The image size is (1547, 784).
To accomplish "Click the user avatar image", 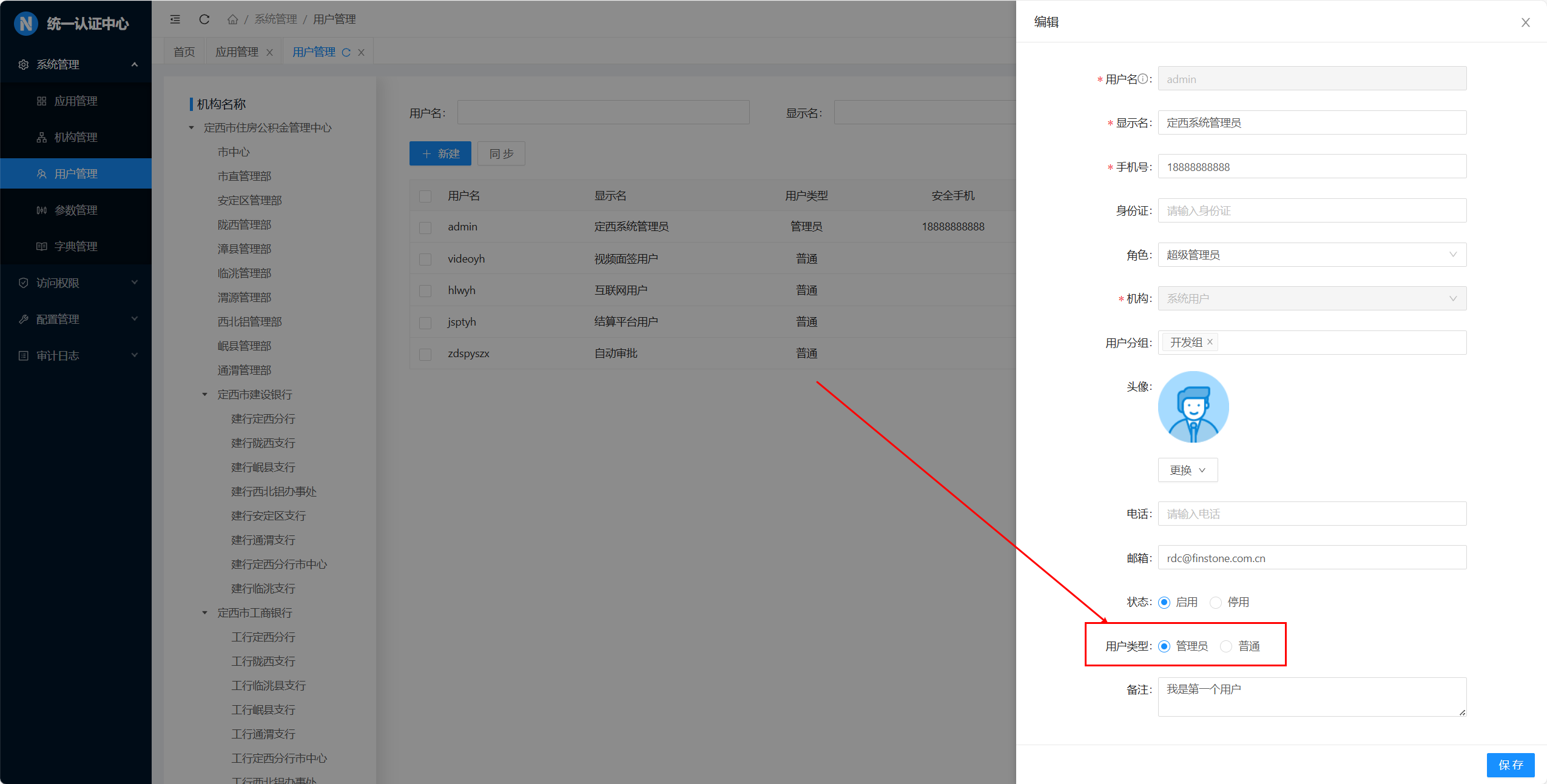I will tap(1193, 407).
